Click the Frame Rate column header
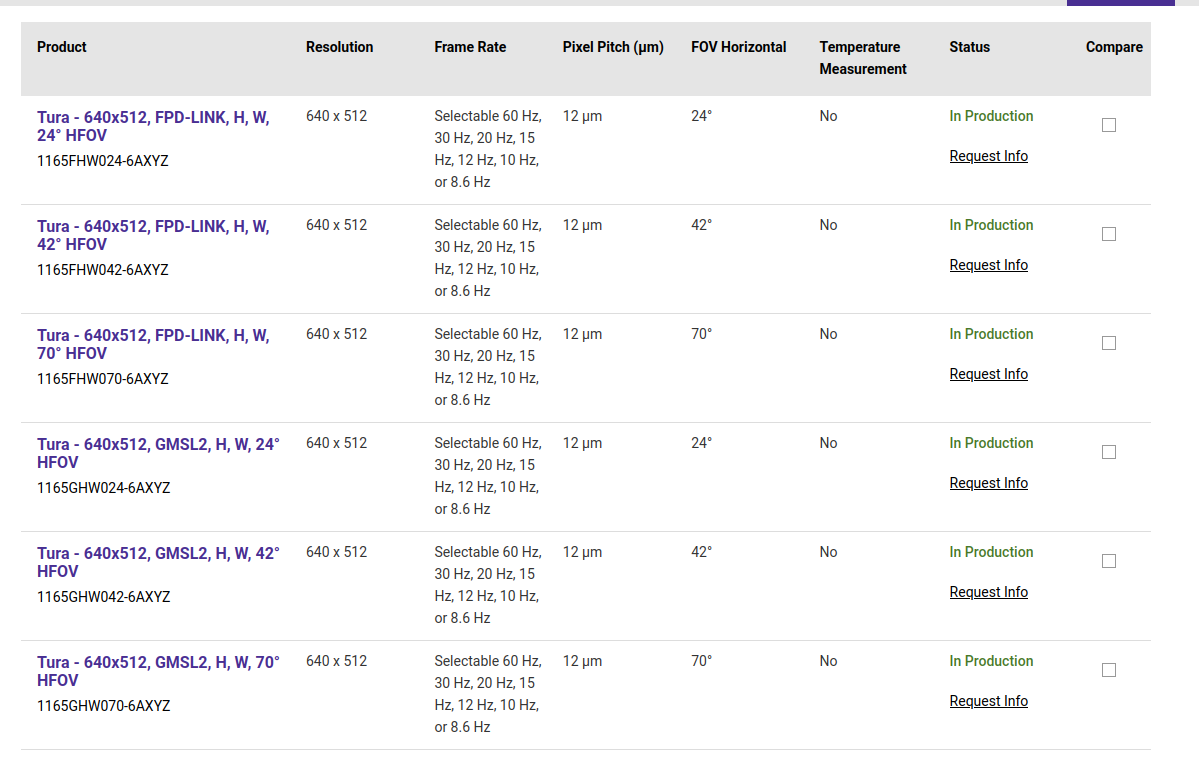 coord(470,47)
